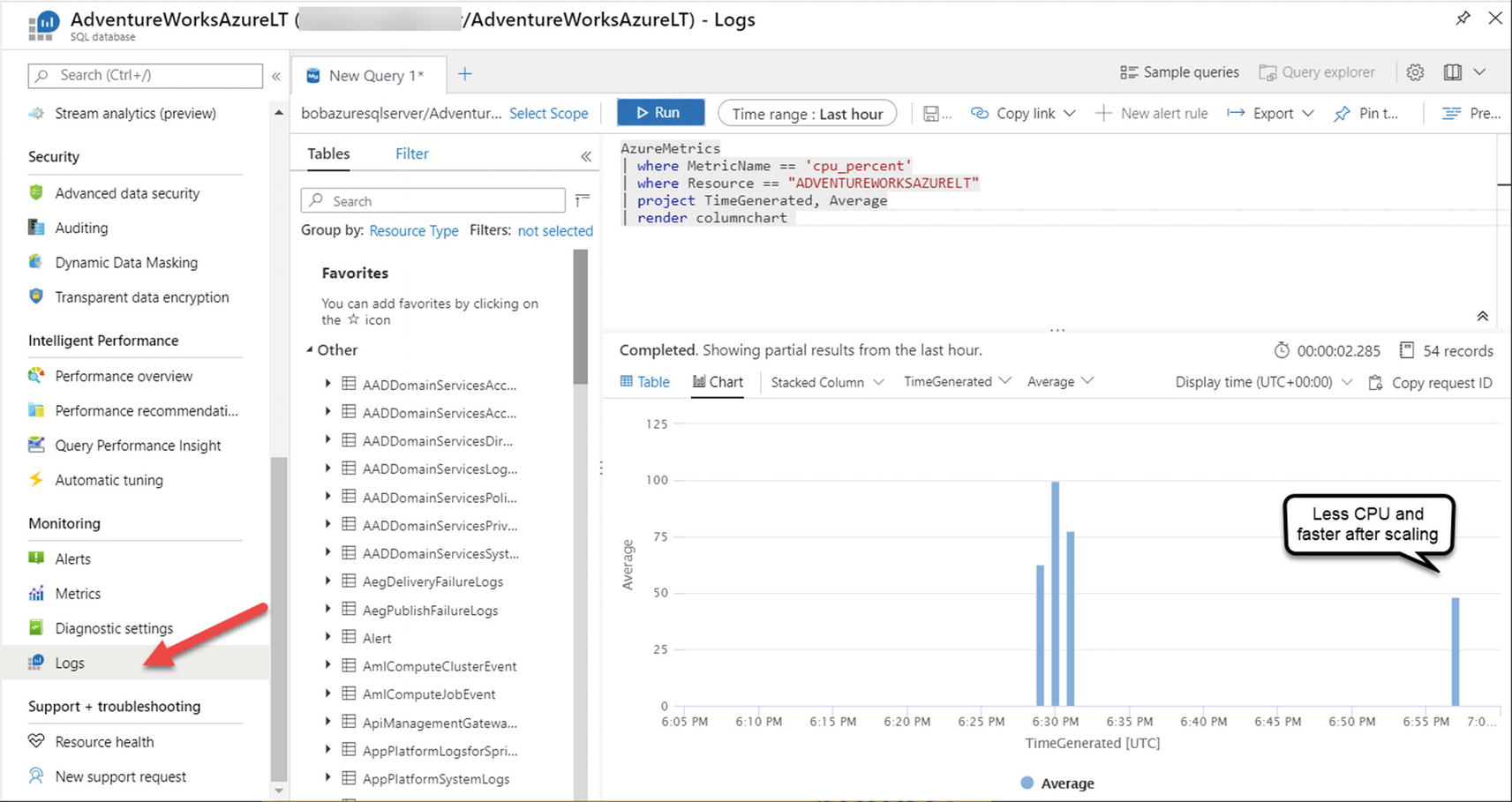This screenshot has width=1512, height=802.
Task: Run the query
Action: (660, 113)
